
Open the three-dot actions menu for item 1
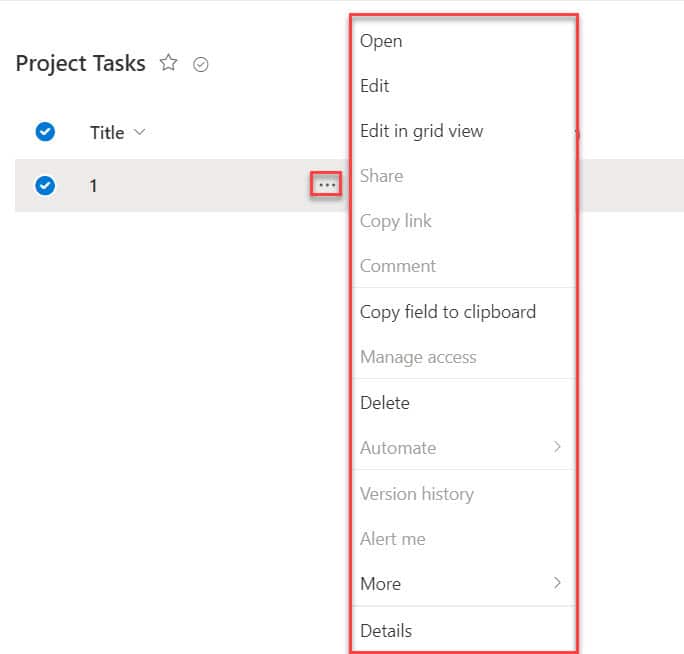326,185
